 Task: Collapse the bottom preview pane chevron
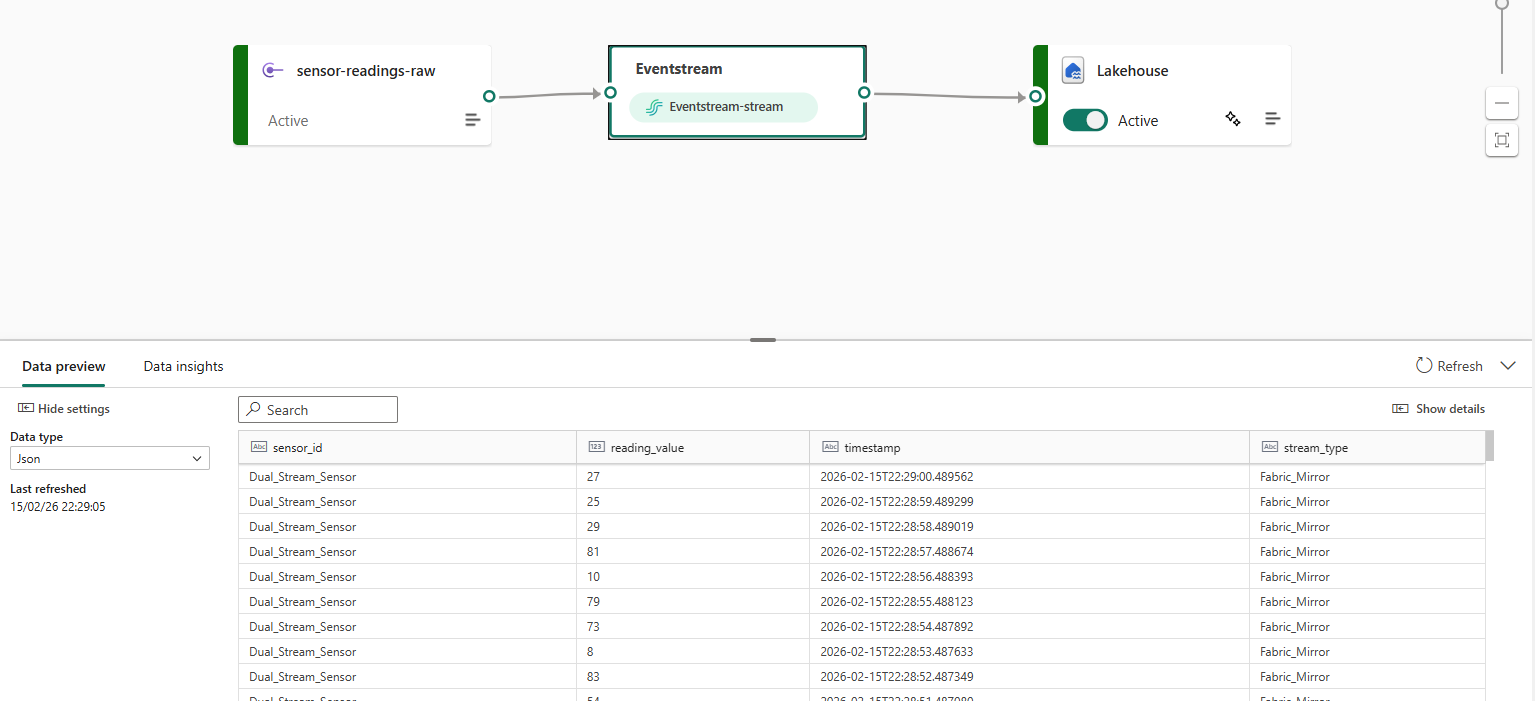click(x=1509, y=366)
